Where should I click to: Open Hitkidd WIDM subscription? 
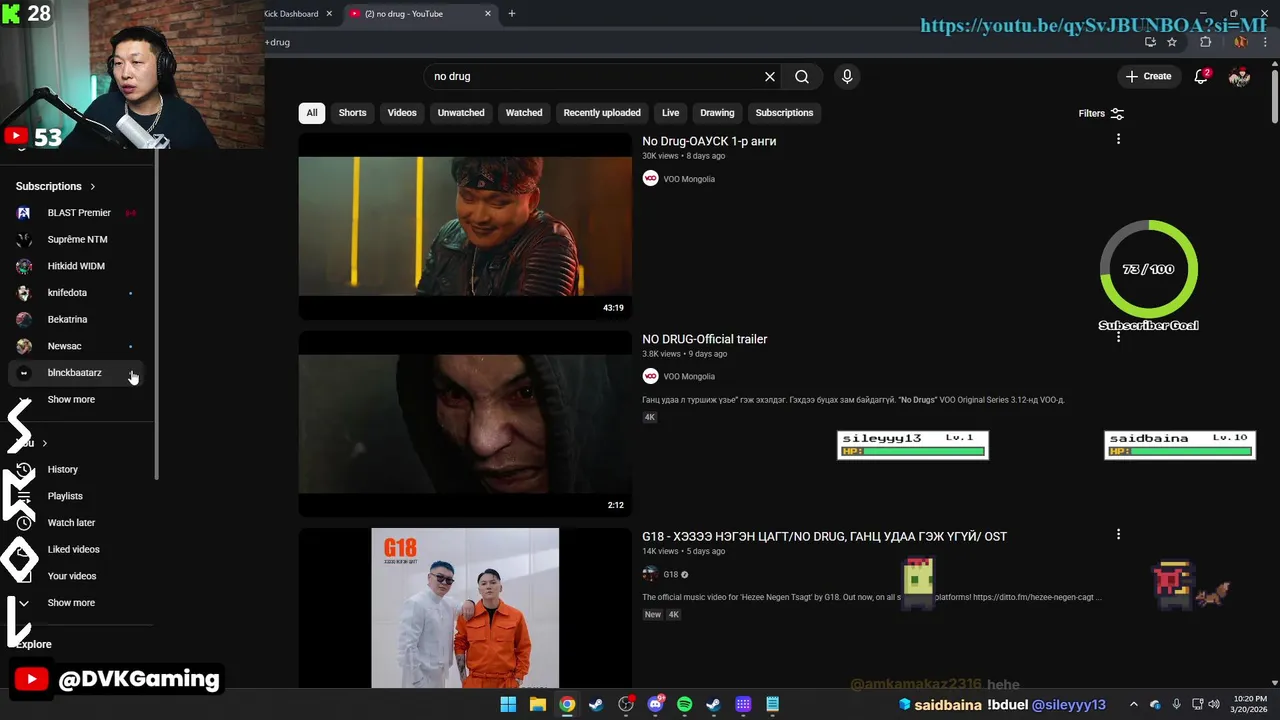75,266
